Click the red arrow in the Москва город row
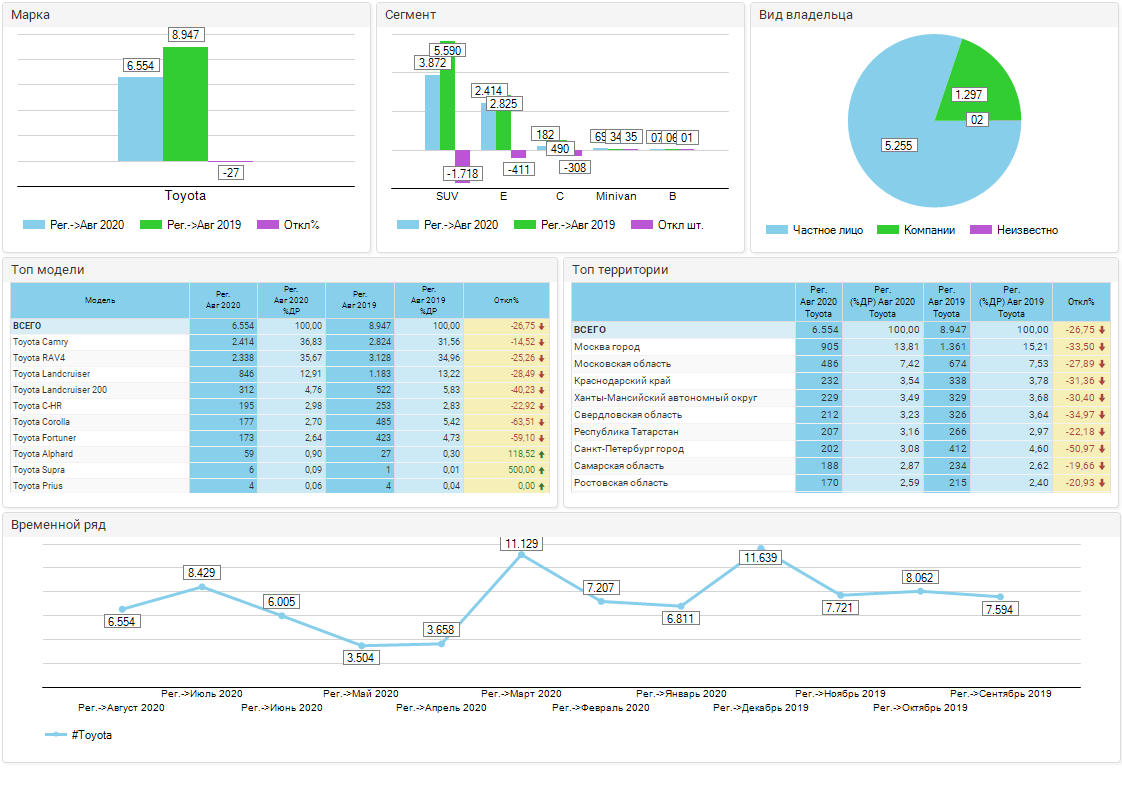 (1102, 347)
